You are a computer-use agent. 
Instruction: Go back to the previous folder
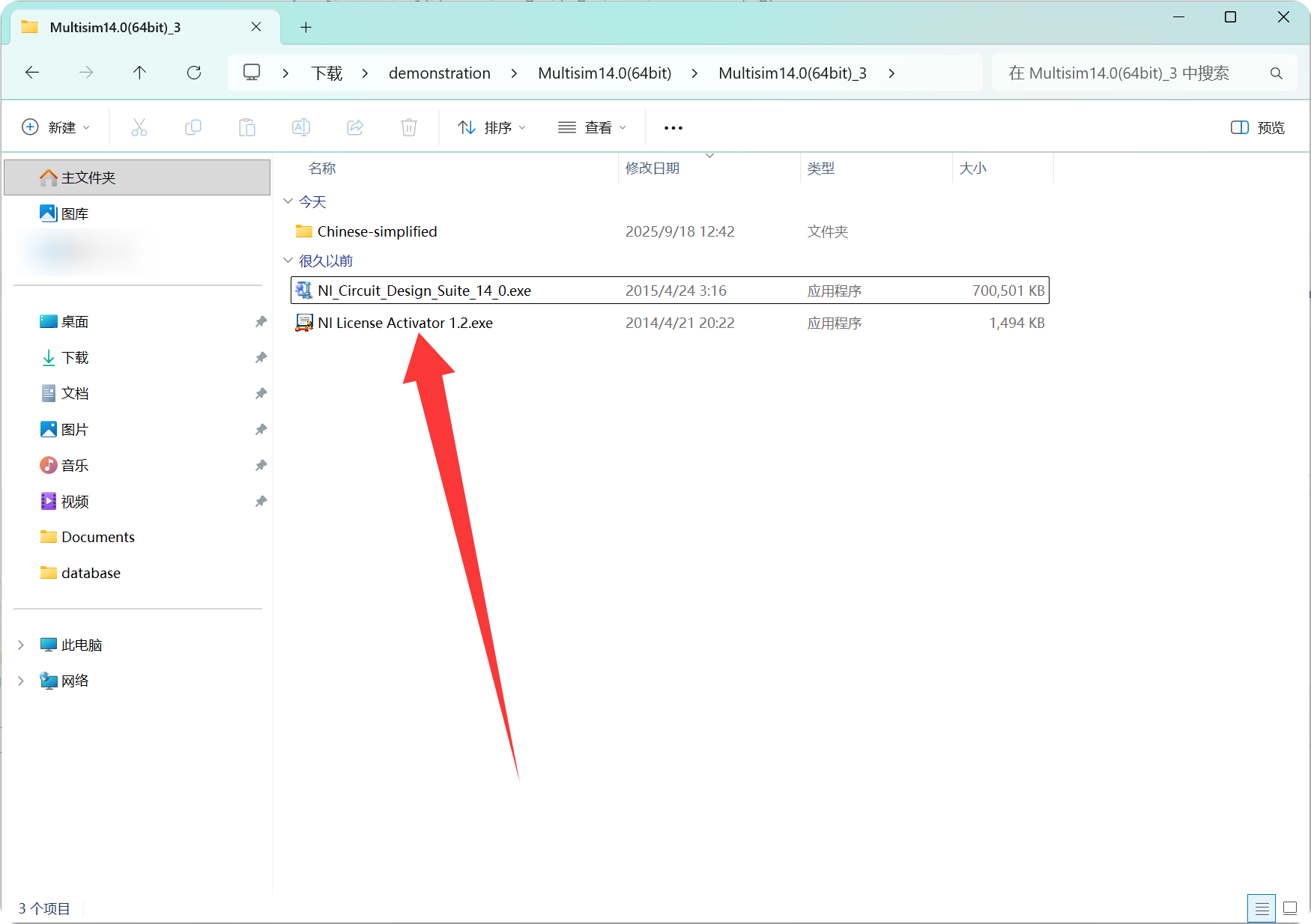point(32,73)
